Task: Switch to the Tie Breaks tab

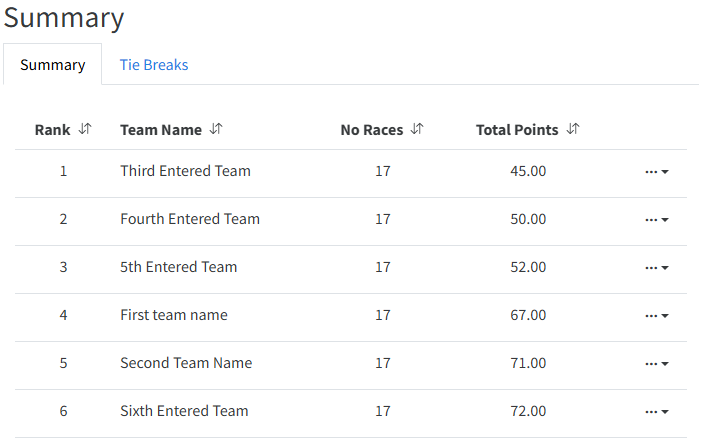Action: (154, 65)
